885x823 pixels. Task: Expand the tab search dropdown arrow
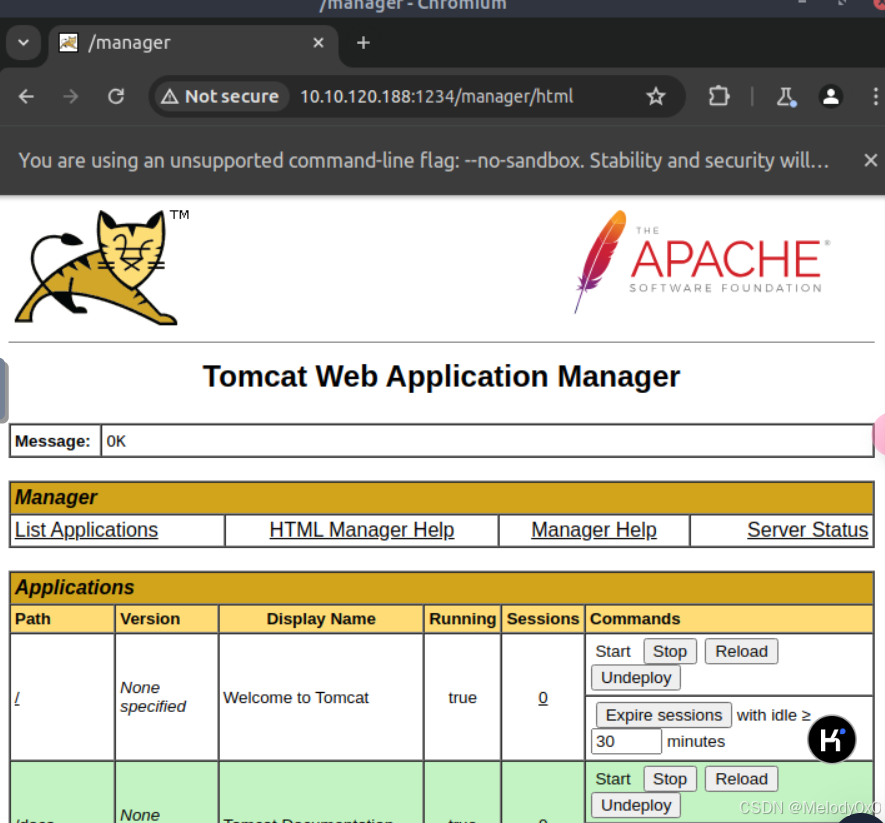23,42
